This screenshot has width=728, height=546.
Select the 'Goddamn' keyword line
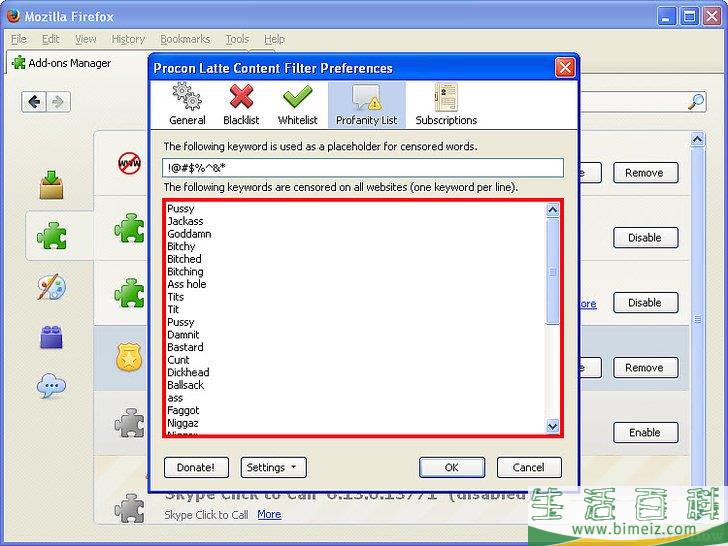click(189, 234)
